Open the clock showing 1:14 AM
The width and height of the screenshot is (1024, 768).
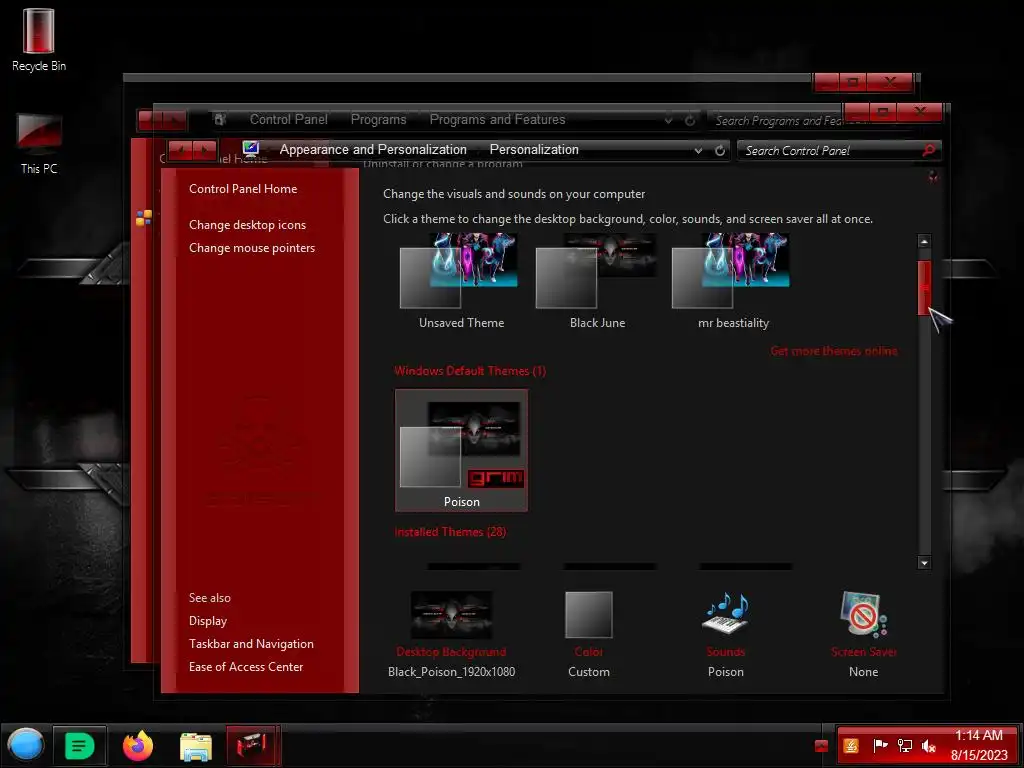[x=978, y=745]
